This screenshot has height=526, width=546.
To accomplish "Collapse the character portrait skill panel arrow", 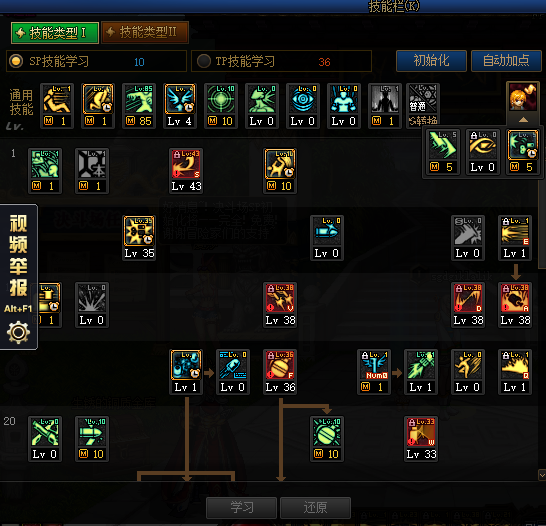I will pyautogui.click(x=523, y=120).
